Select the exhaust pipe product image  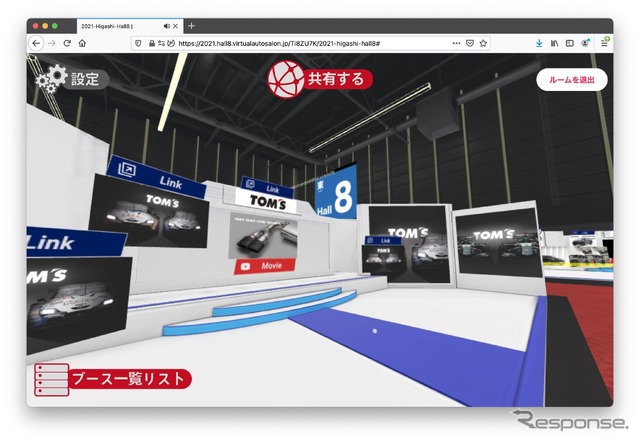point(263,236)
